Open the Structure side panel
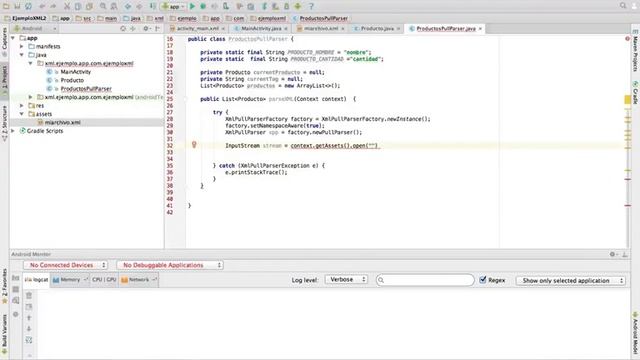The height and width of the screenshot is (360, 640). coord(4,123)
